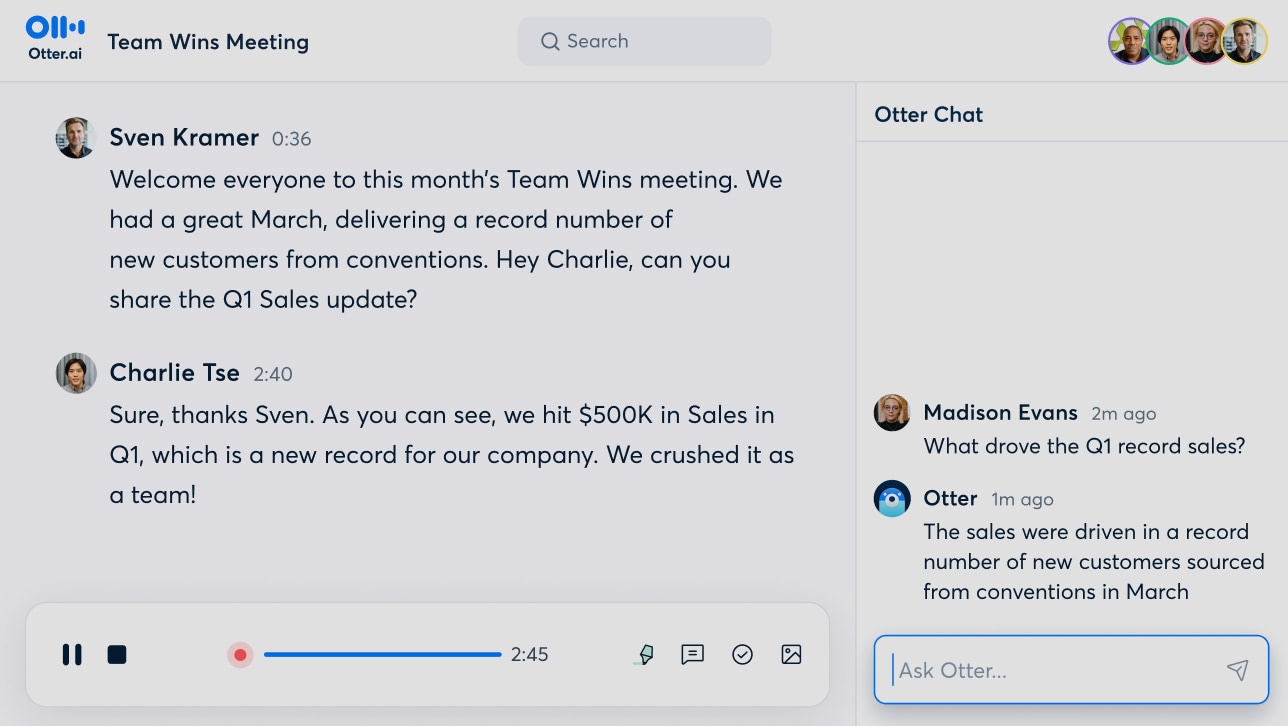The image size is (1288, 726).
Task: Click the action item checkmark icon
Action: 742,655
